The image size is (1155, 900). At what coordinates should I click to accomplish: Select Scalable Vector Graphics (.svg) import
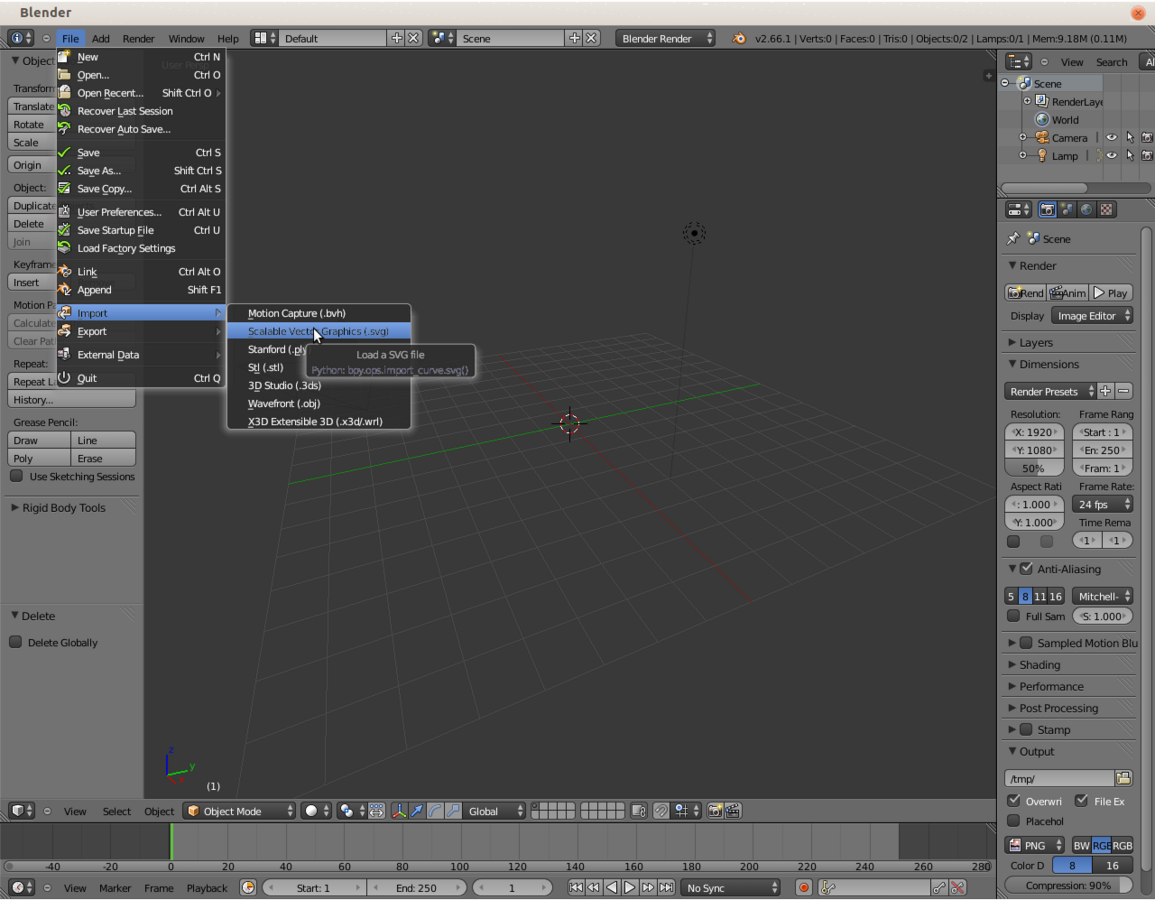[318, 331]
